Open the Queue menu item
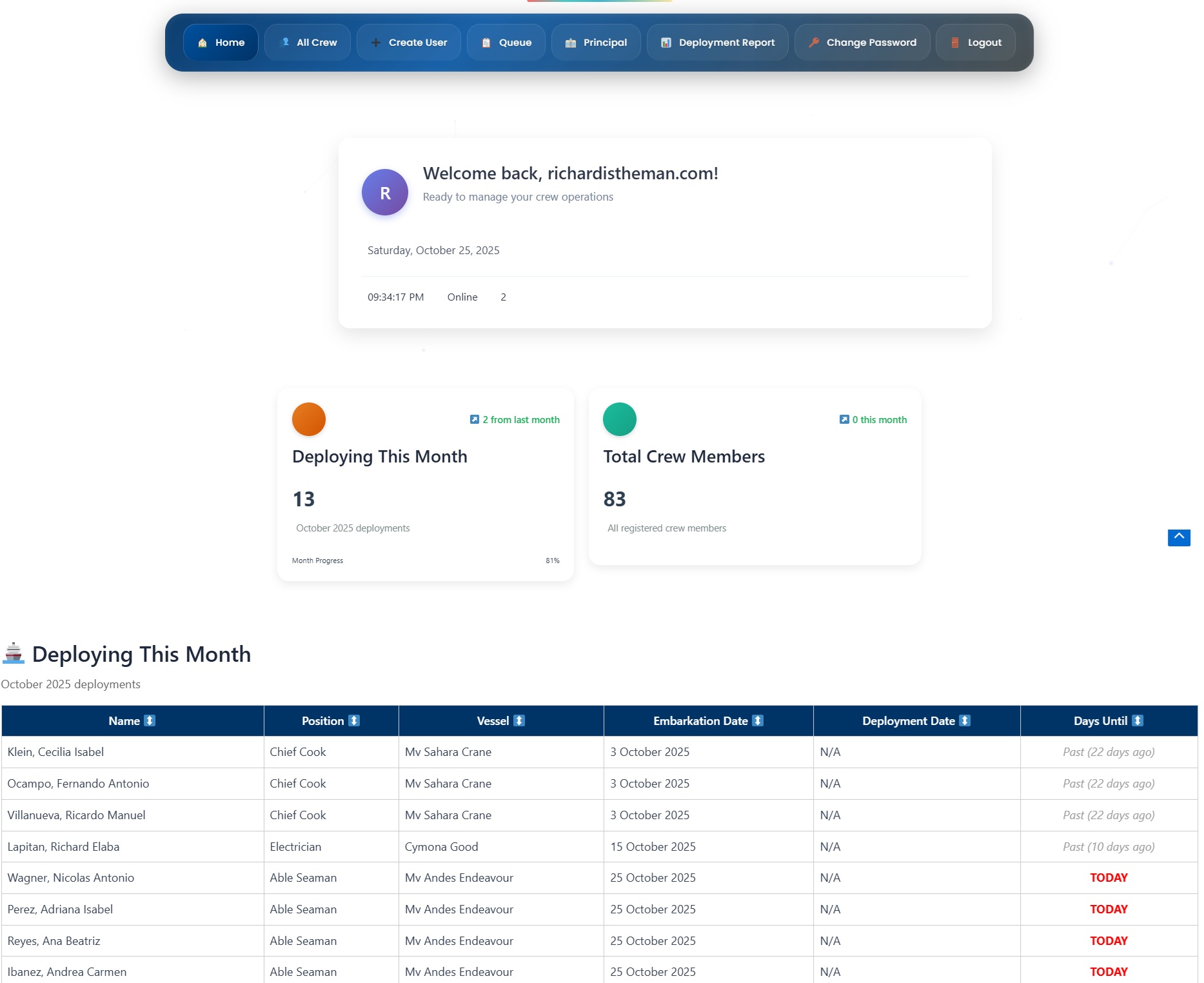 [506, 43]
